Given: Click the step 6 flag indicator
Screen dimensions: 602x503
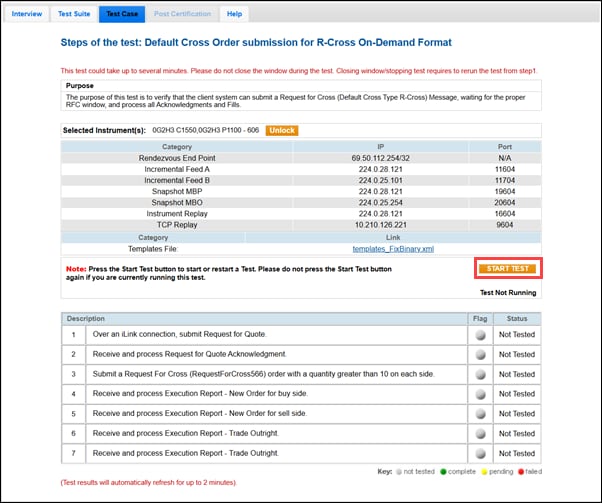Looking at the screenshot, I should pyautogui.click(x=480, y=433).
